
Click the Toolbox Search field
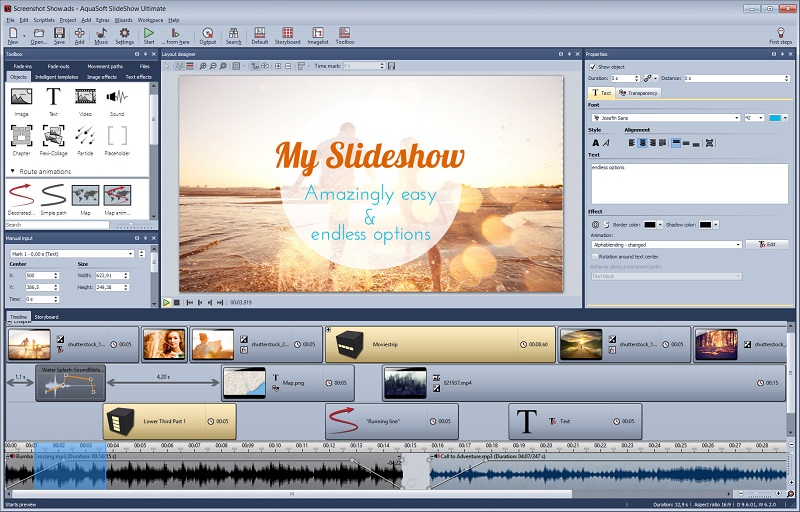(57, 225)
